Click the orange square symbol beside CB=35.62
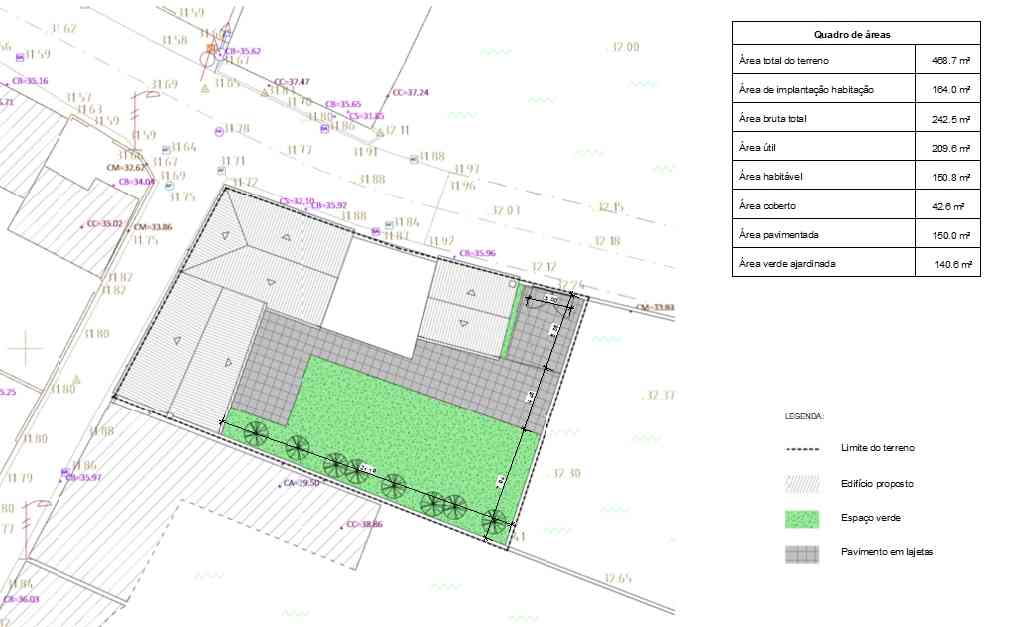 [x=211, y=47]
